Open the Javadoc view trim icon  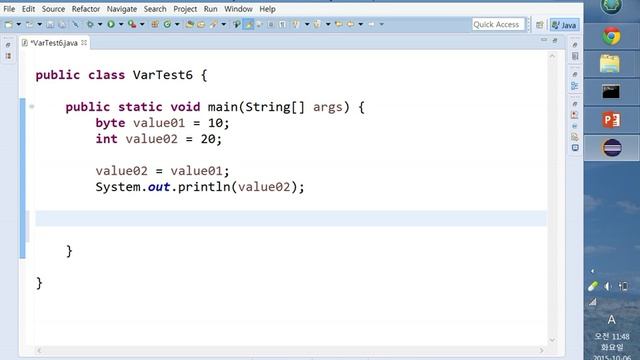click(x=575, y=126)
